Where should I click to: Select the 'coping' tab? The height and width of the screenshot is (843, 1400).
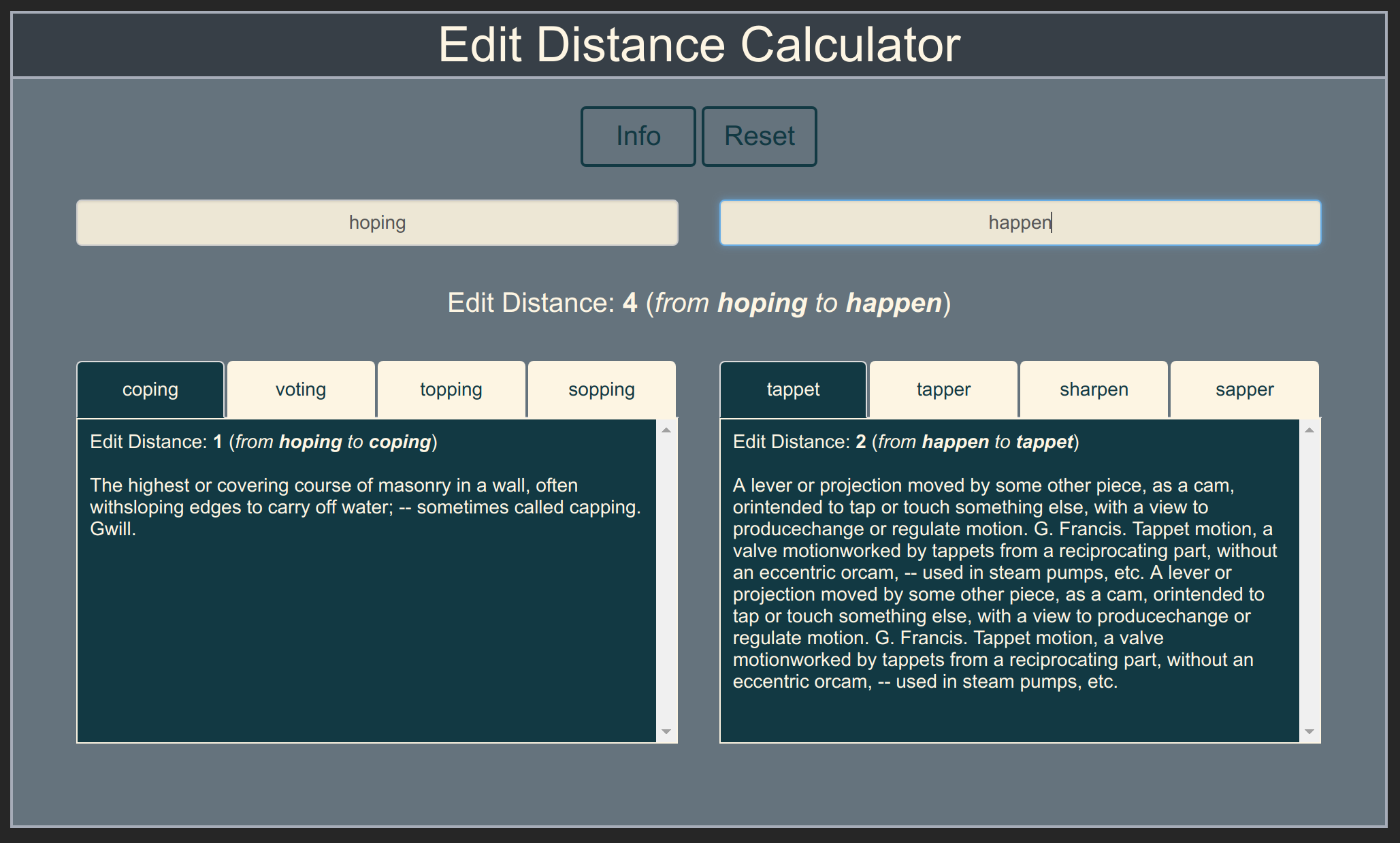click(151, 388)
